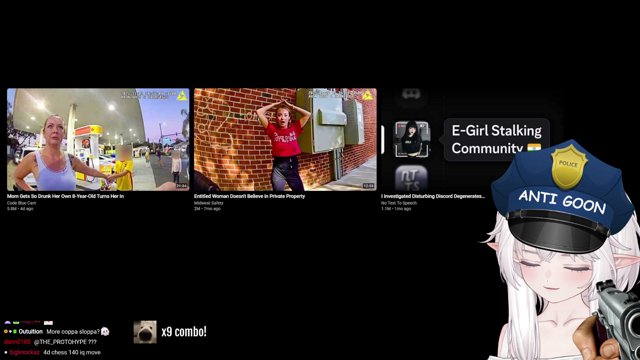The image size is (640, 360).
Task: Click chat message '4d chess 140 iq move'
Action: (x=72, y=352)
